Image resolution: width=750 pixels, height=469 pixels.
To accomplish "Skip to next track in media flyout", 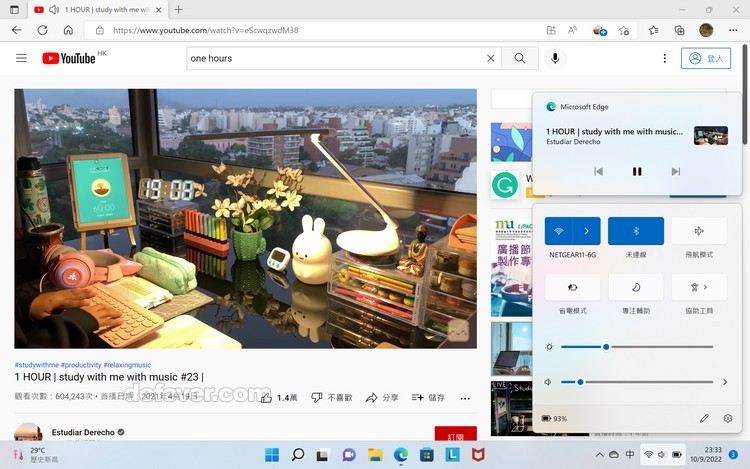I will click(x=675, y=171).
